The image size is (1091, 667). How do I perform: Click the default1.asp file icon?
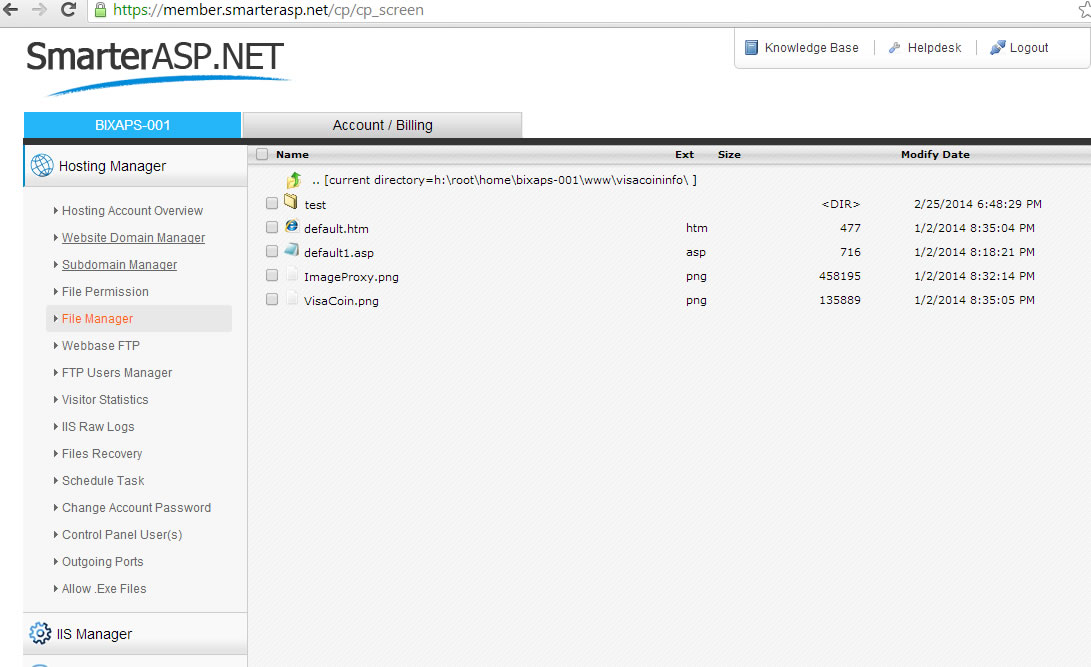coord(292,250)
